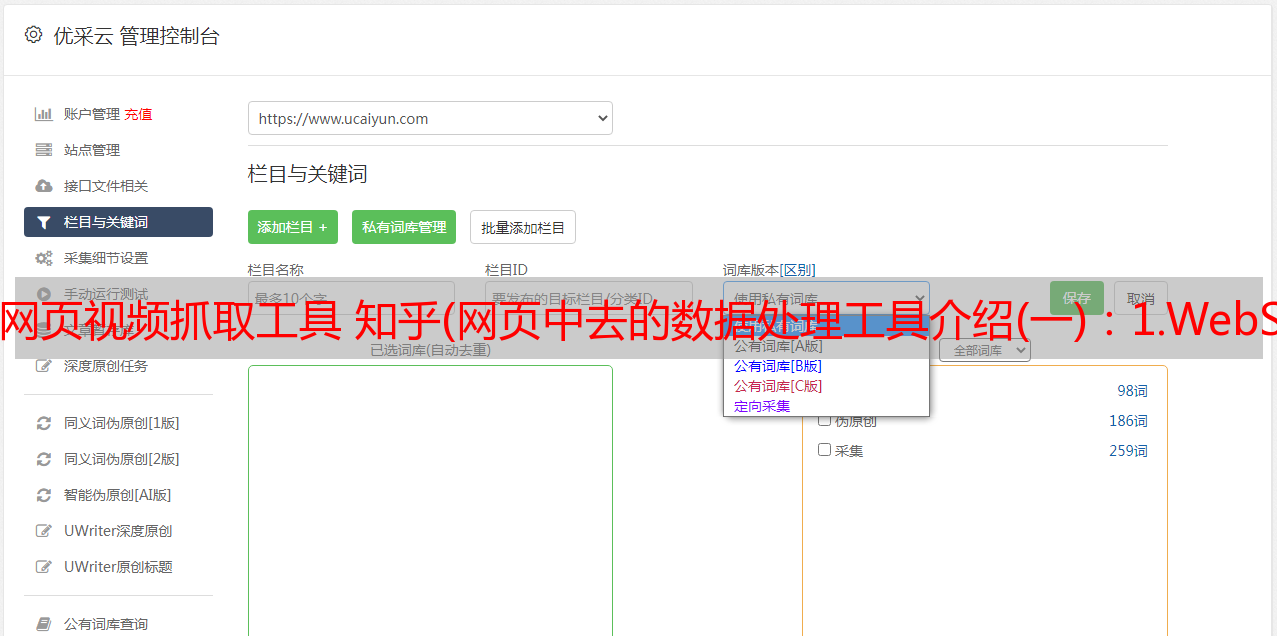Tick the 采集 checkbox

point(825,450)
